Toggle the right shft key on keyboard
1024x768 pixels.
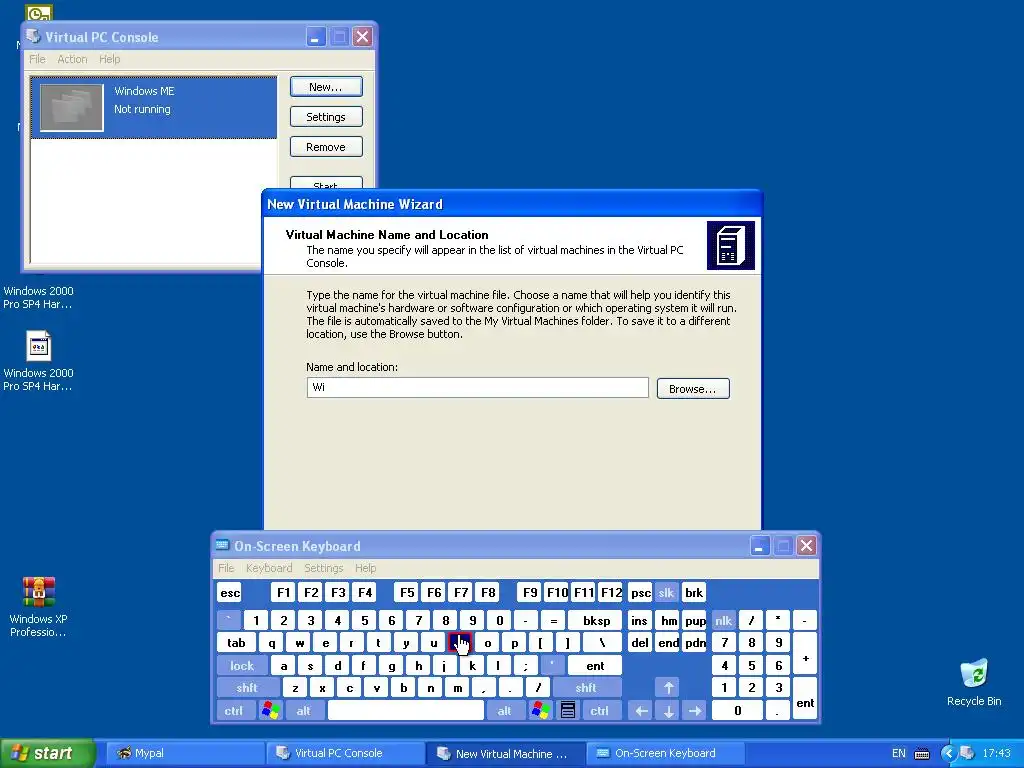586,688
